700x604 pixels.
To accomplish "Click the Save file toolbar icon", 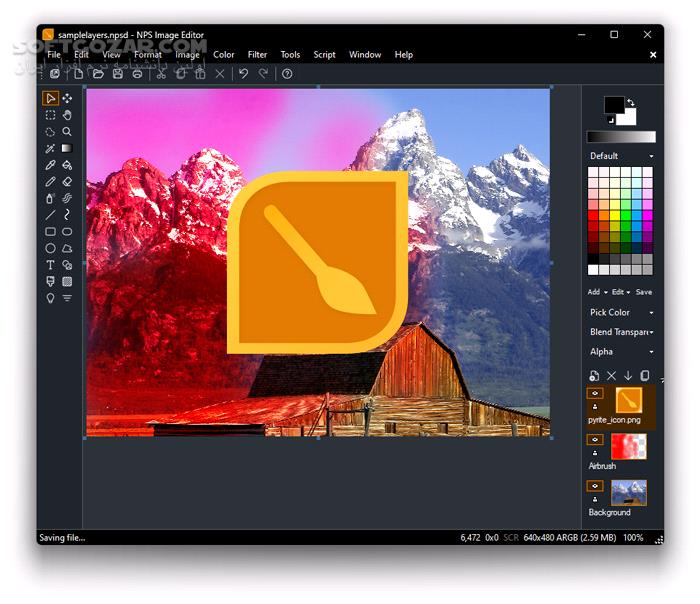I will click(x=118, y=74).
